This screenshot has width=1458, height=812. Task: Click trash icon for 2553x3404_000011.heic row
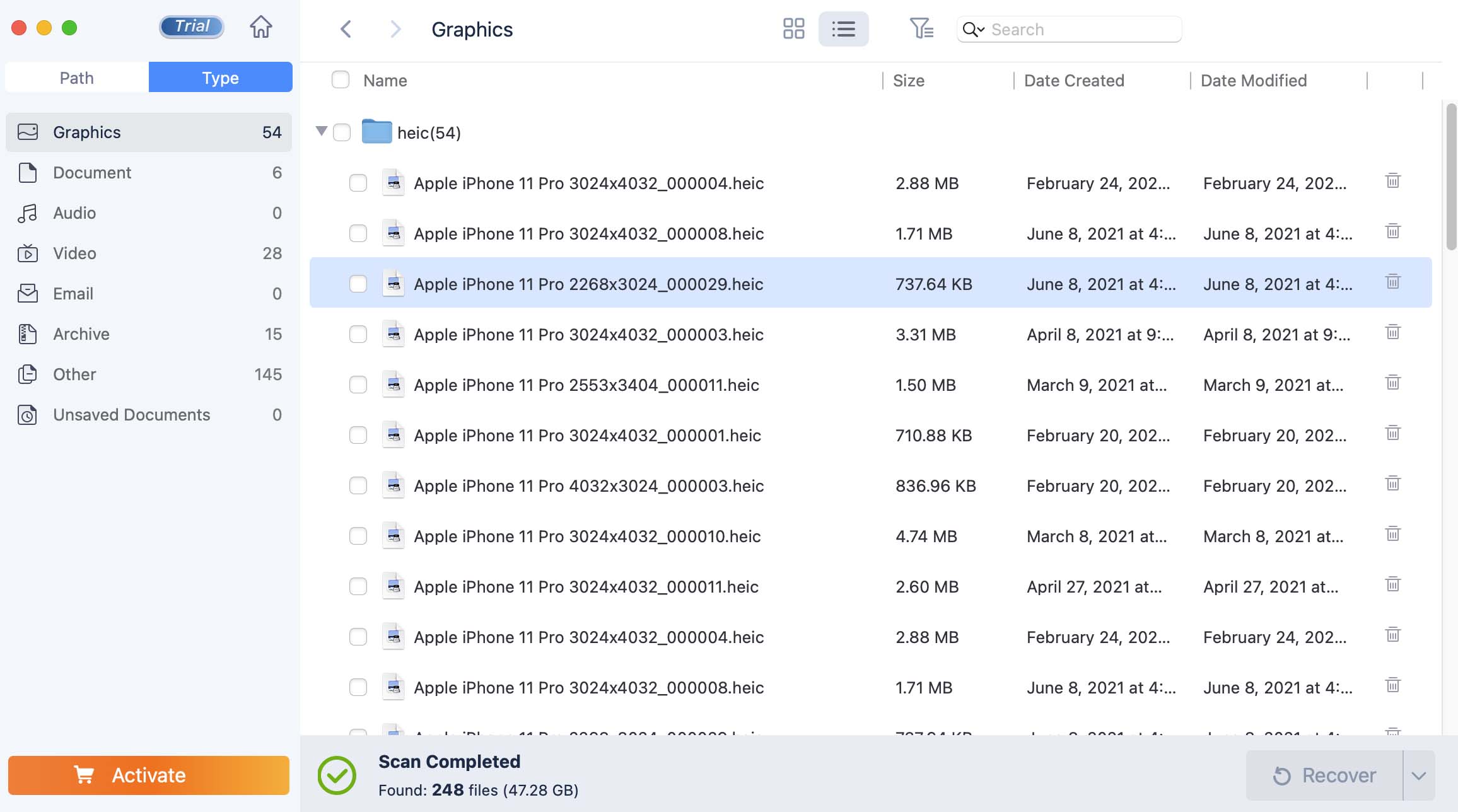click(1392, 383)
